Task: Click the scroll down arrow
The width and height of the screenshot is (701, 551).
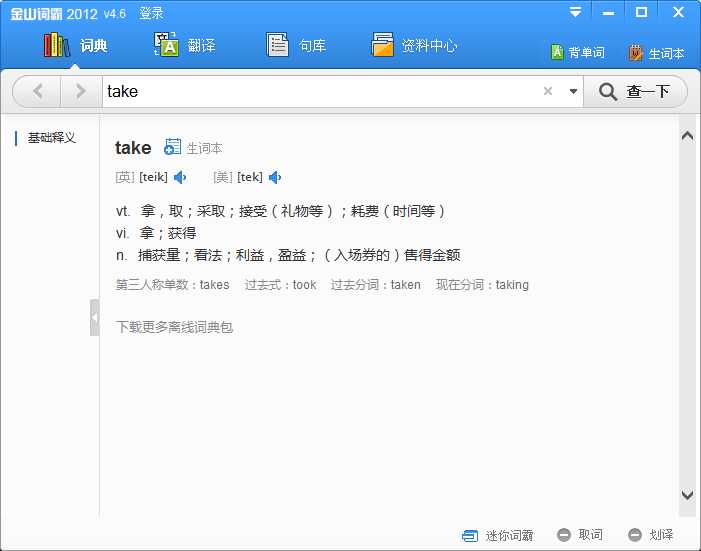Action: pos(688,495)
